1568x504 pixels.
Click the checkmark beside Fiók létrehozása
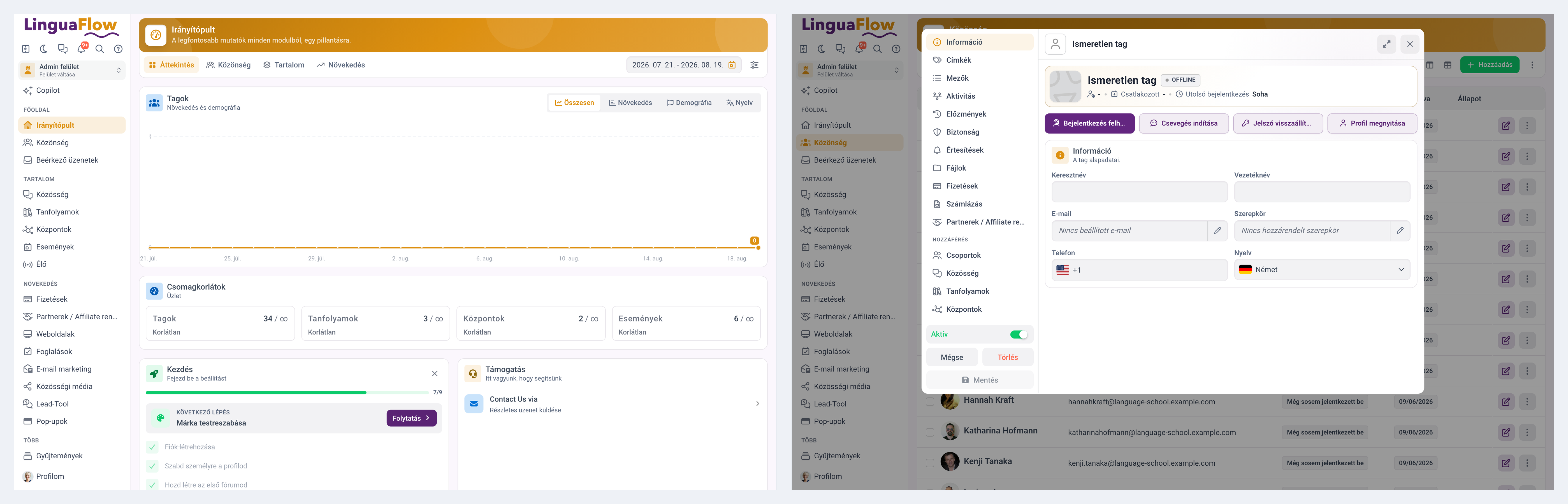[152, 447]
